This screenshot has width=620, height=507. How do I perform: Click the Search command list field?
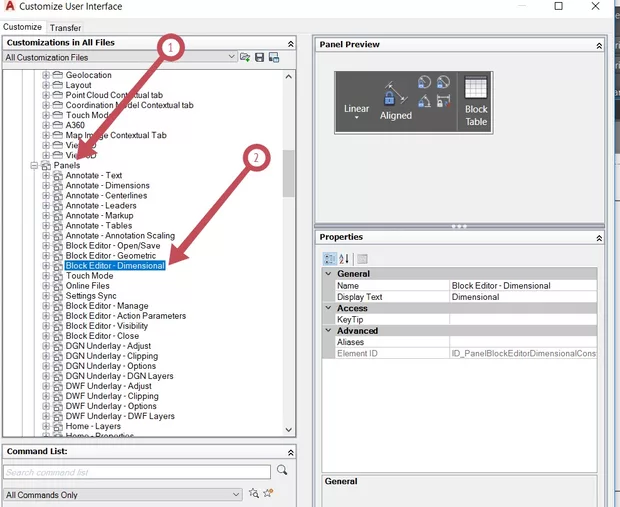[137, 472]
